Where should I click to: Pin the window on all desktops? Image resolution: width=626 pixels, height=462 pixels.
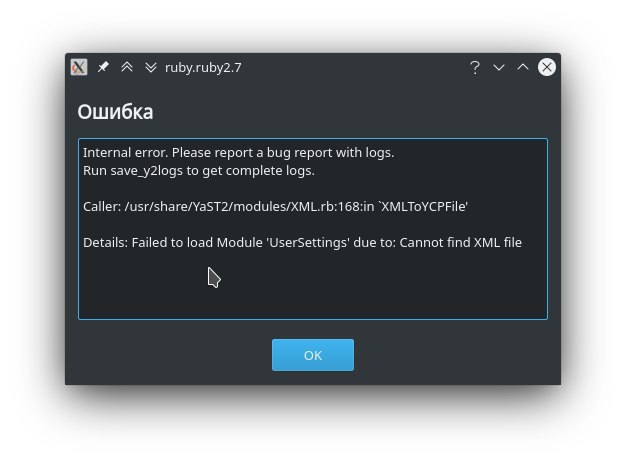pyautogui.click(x=103, y=67)
